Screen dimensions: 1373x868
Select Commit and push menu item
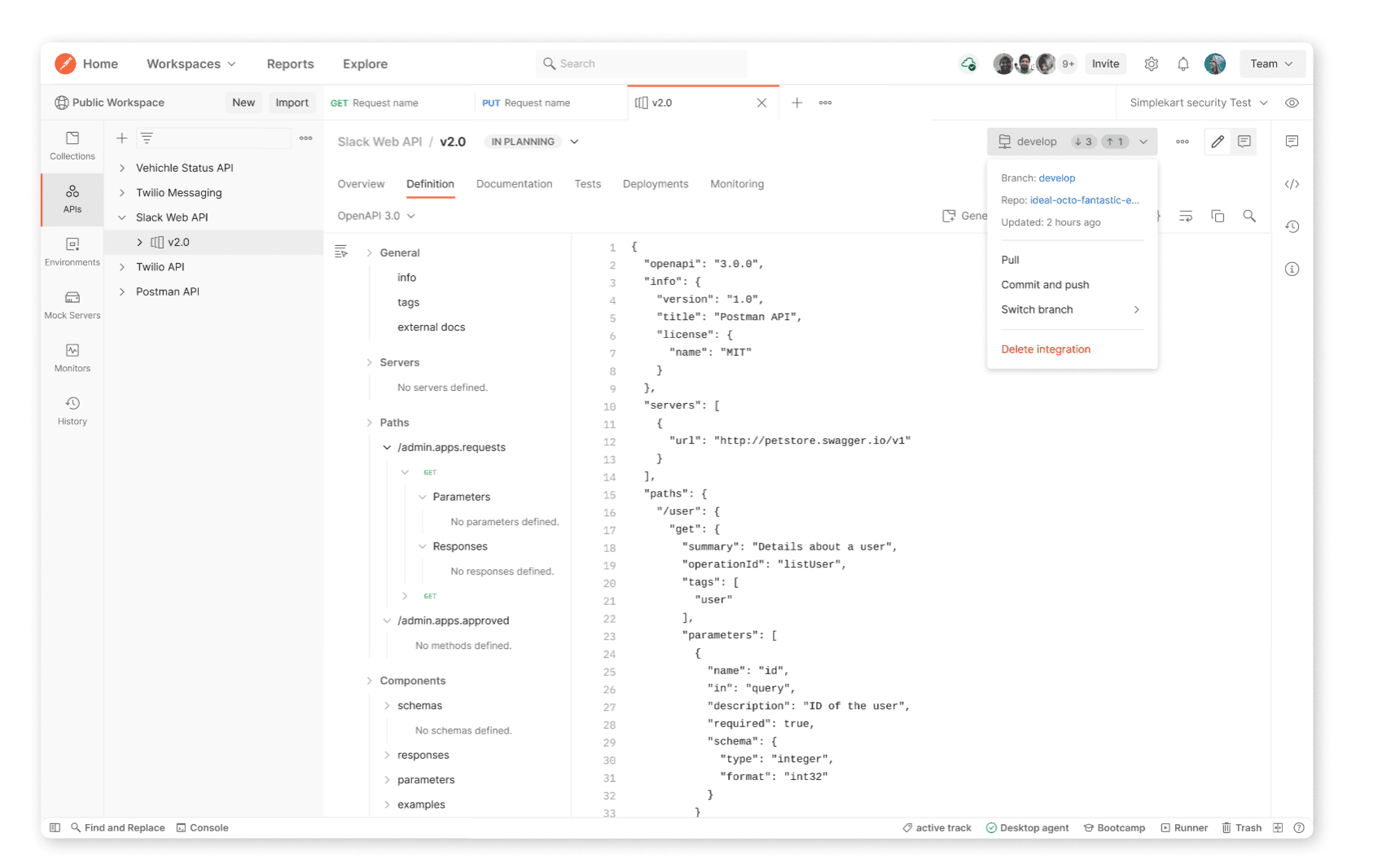point(1072,285)
